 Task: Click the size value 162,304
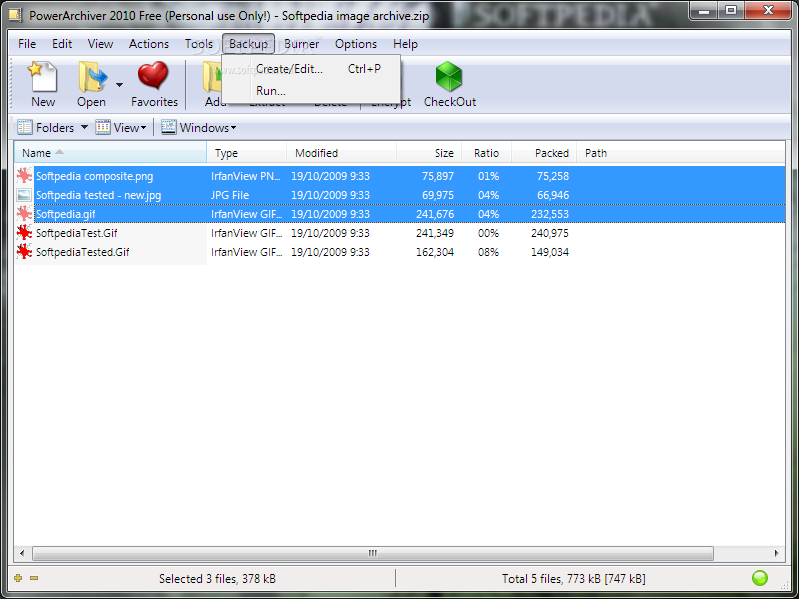(435, 252)
